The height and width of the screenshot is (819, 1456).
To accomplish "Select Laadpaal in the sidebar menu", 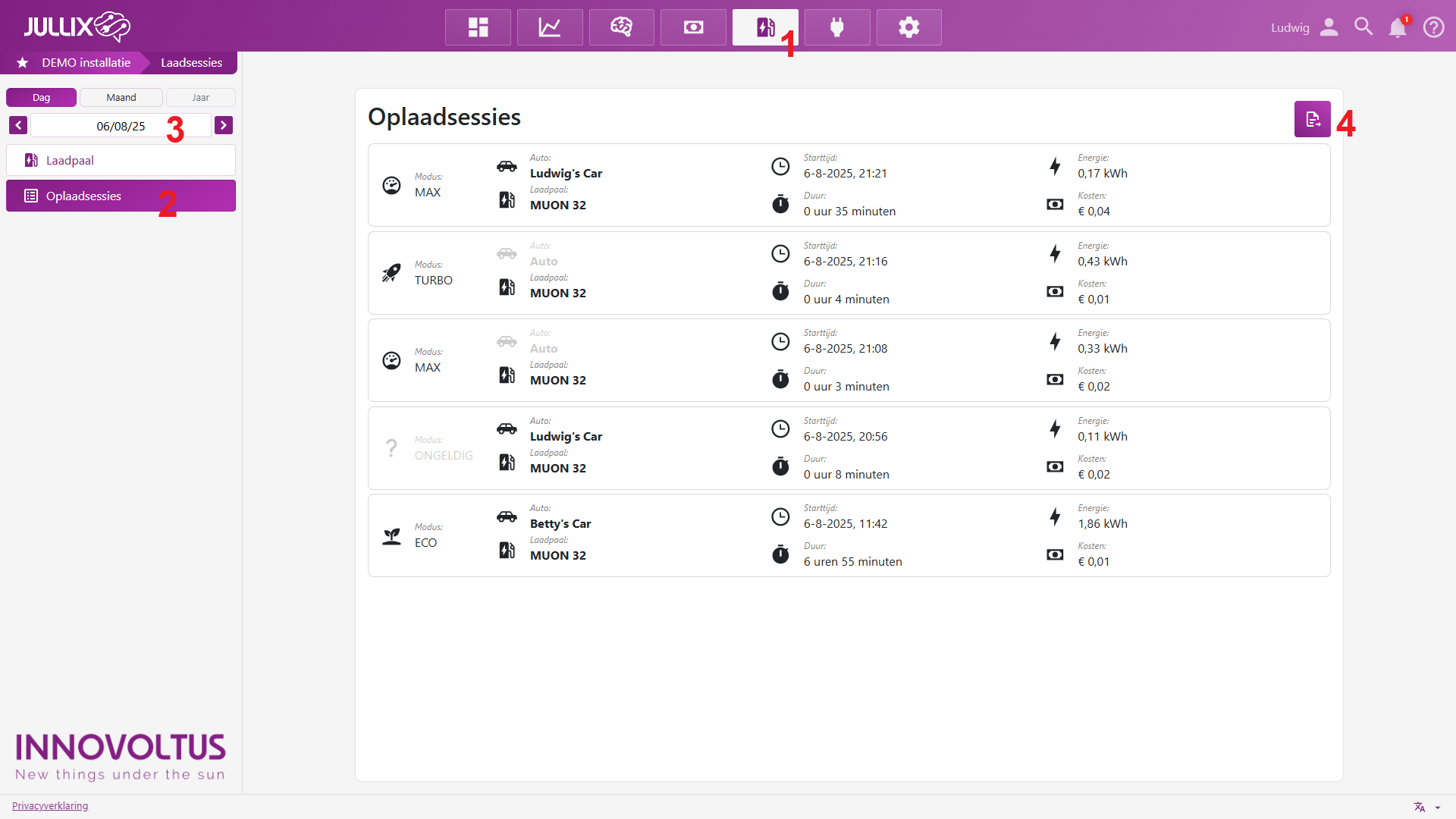I will [x=121, y=161].
